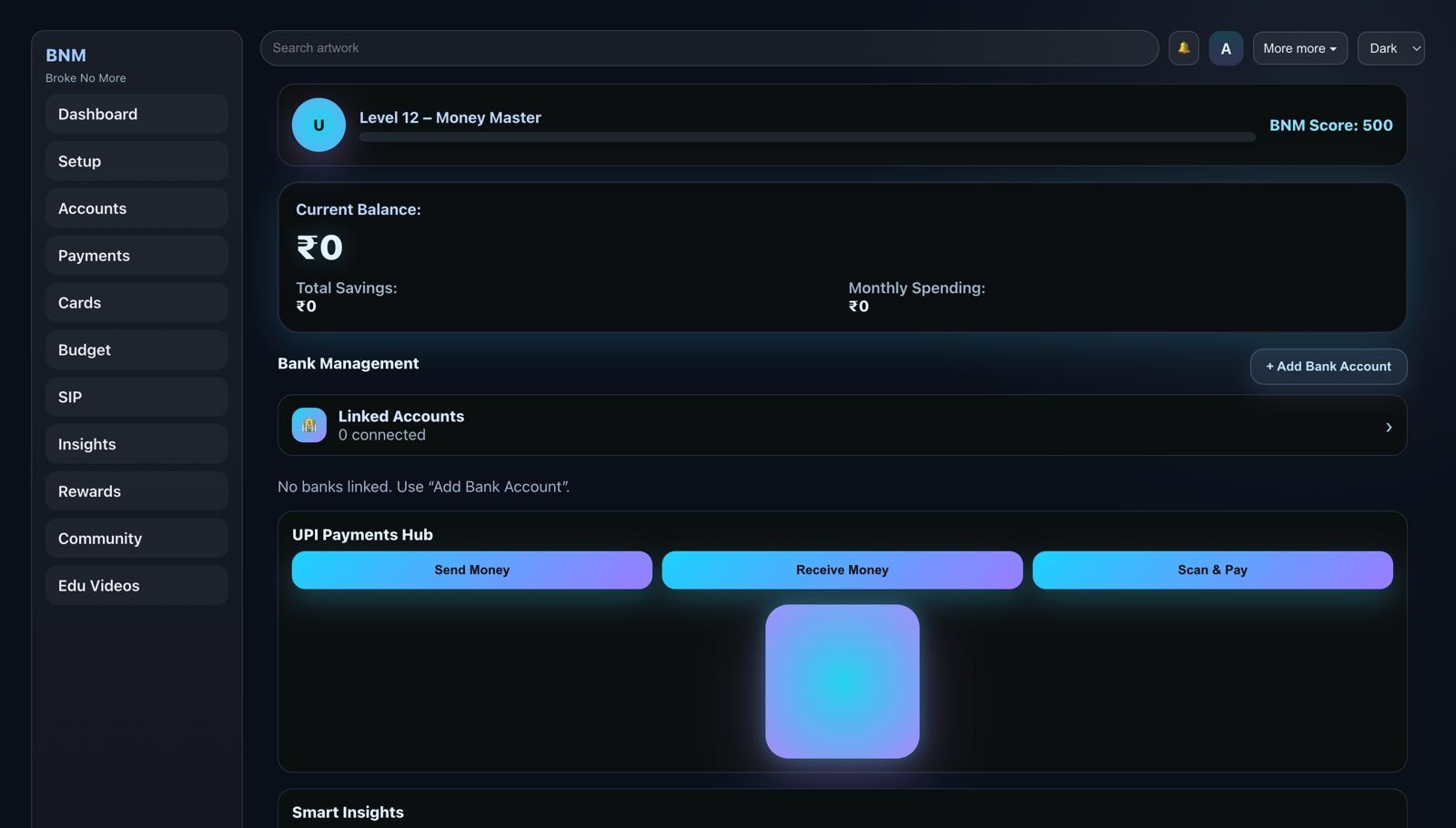Click the circular "U" level badge
The image size is (1456, 828).
coord(318,125)
